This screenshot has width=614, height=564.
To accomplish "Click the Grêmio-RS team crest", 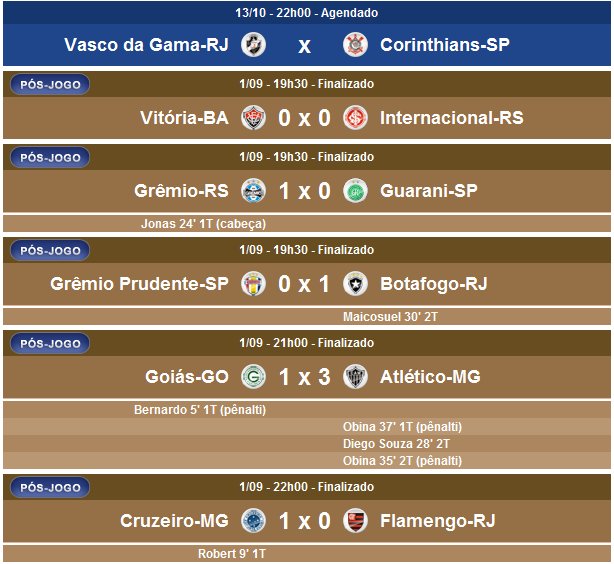I will point(254,191).
